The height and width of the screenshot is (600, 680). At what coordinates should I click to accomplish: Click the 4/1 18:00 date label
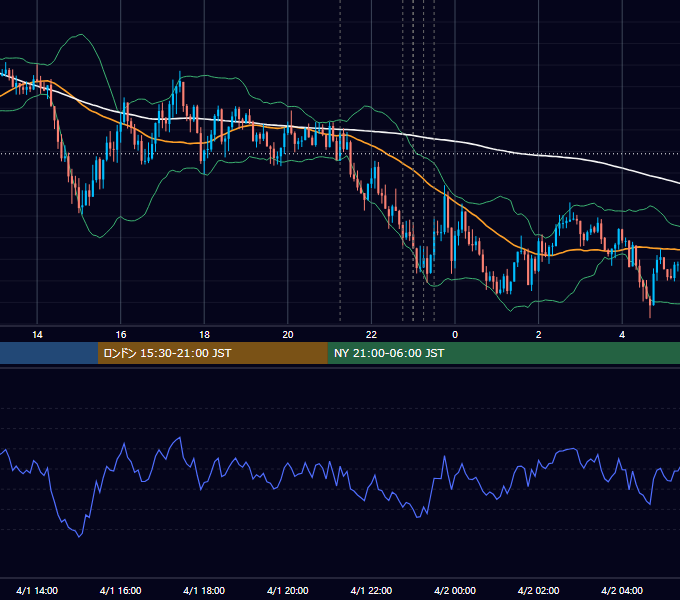click(204, 590)
